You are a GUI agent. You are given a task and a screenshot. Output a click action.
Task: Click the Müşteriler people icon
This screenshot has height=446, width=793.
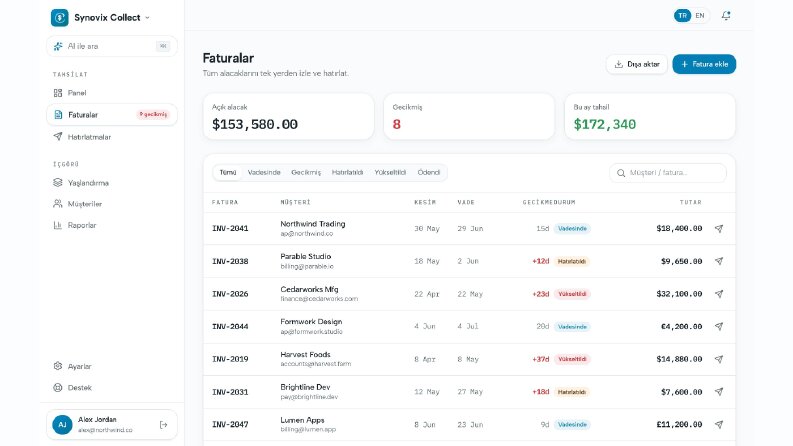coord(58,204)
